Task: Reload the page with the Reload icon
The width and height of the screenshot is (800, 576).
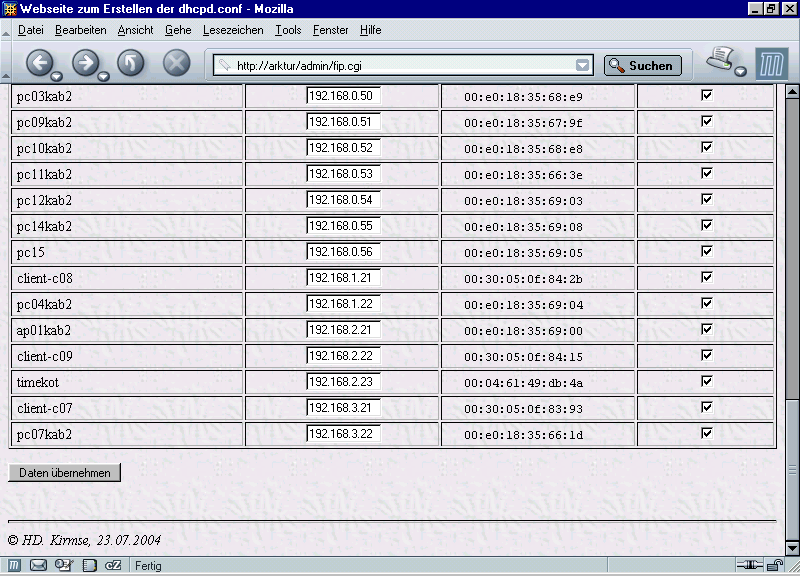Action: [x=131, y=63]
